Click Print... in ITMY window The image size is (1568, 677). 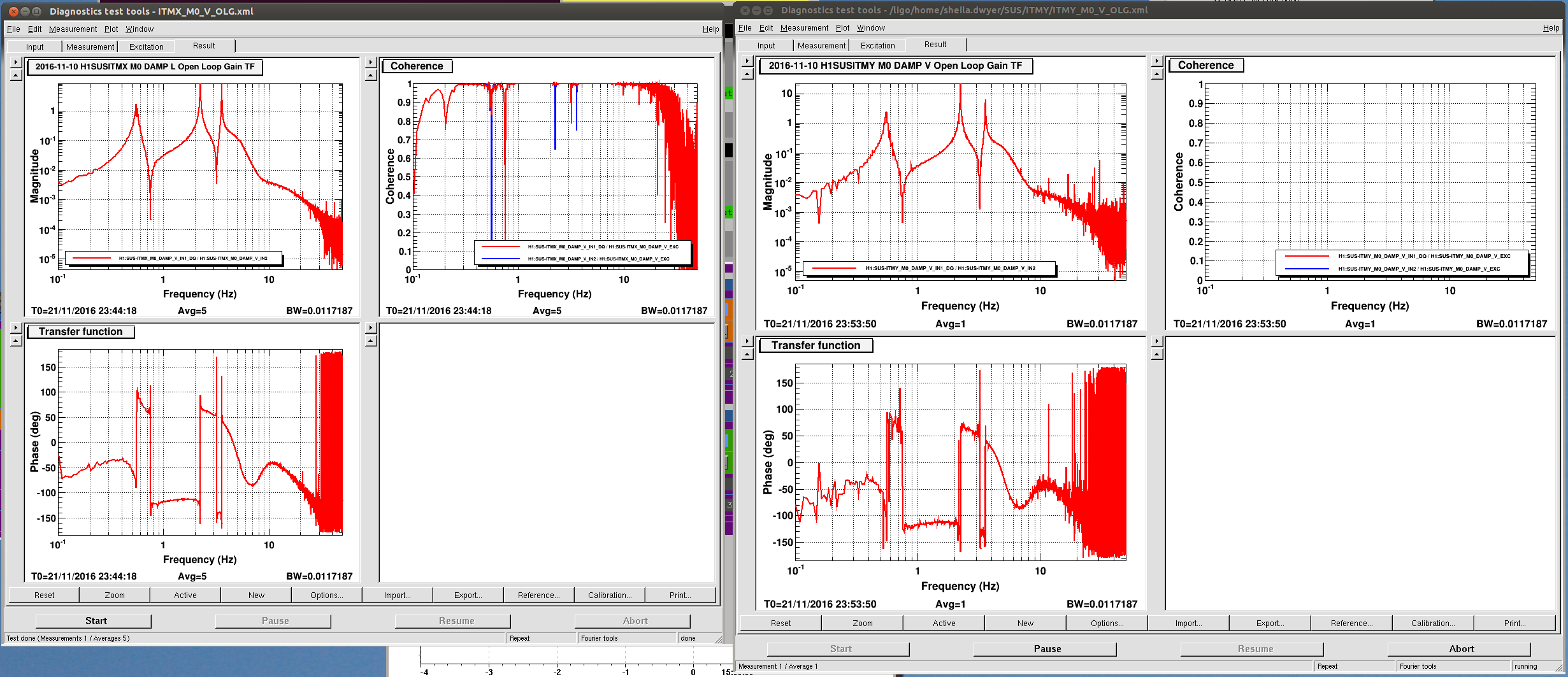click(x=1515, y=623)
